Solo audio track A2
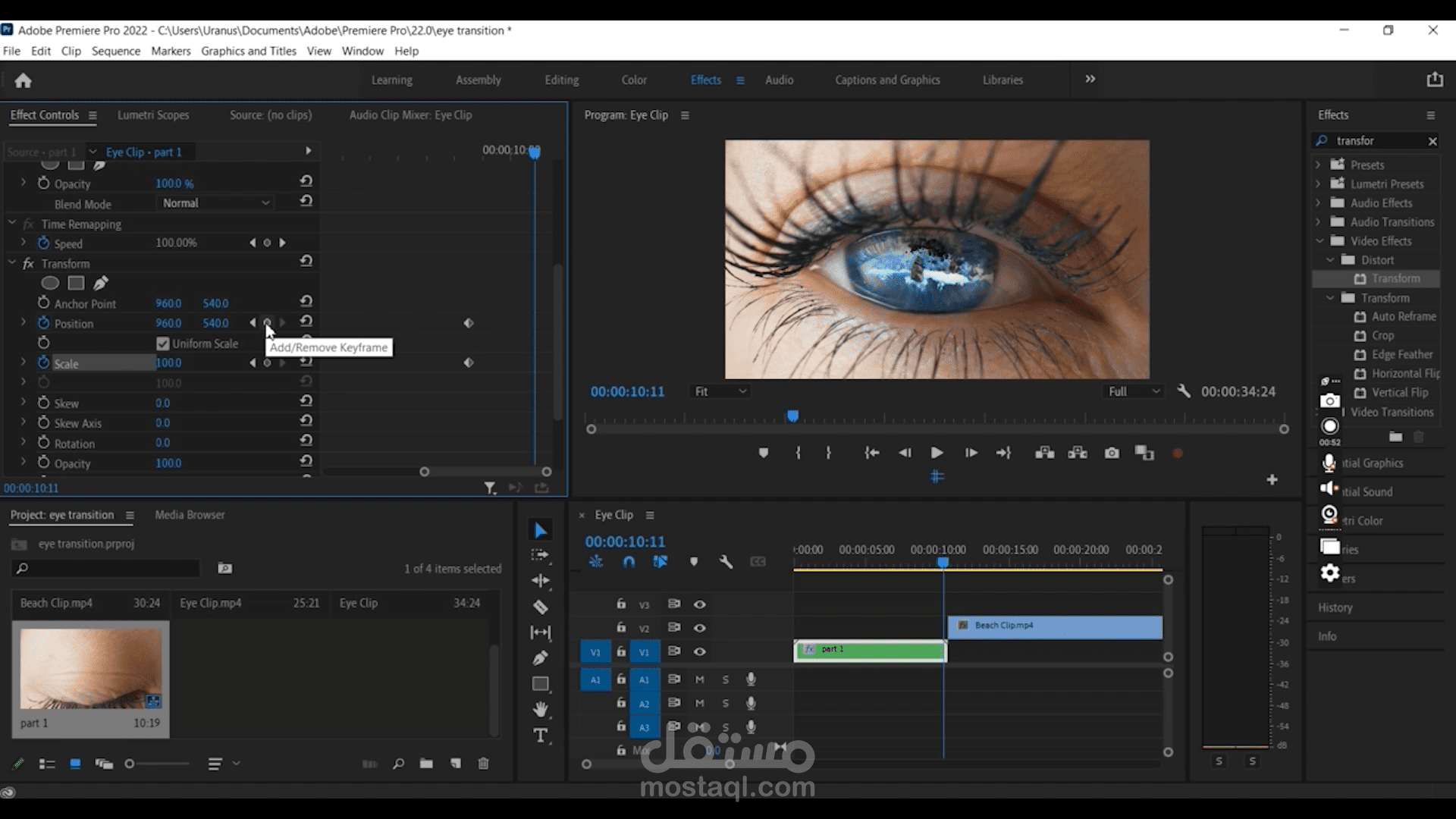1456x819 pixels. coord(726,703)
